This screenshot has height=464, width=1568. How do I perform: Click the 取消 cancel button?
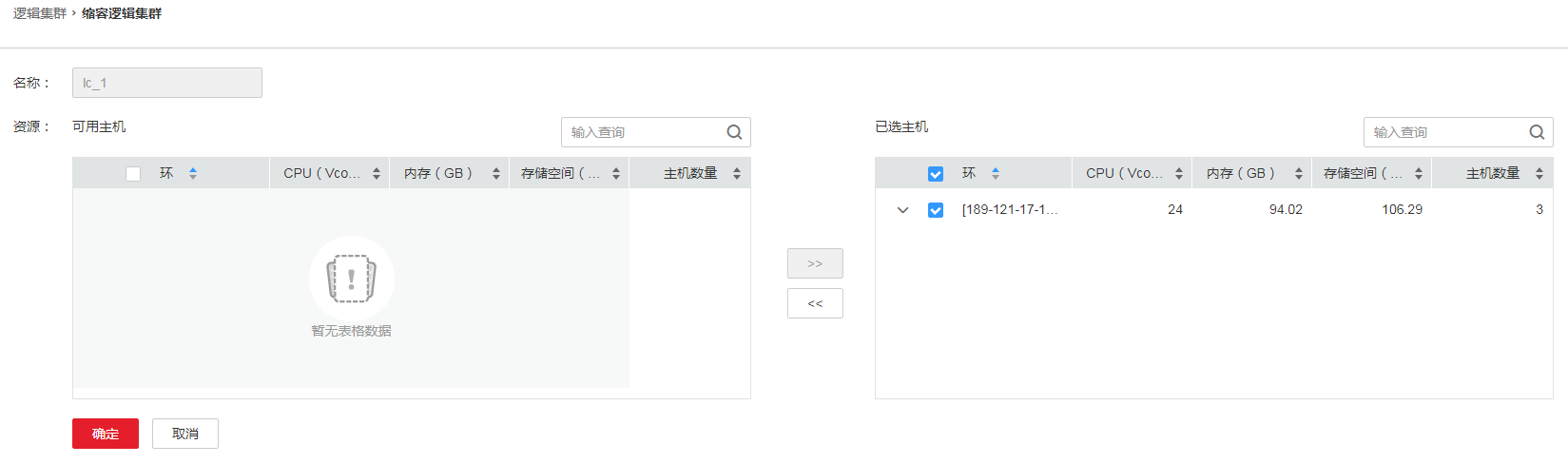tap(185, 434)
